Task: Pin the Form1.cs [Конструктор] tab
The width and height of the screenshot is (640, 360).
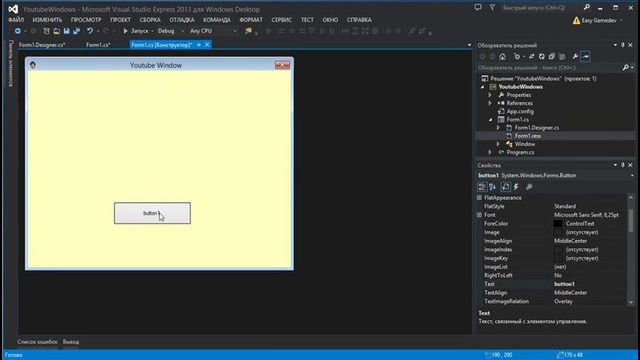Action: (x=199, y=45)
